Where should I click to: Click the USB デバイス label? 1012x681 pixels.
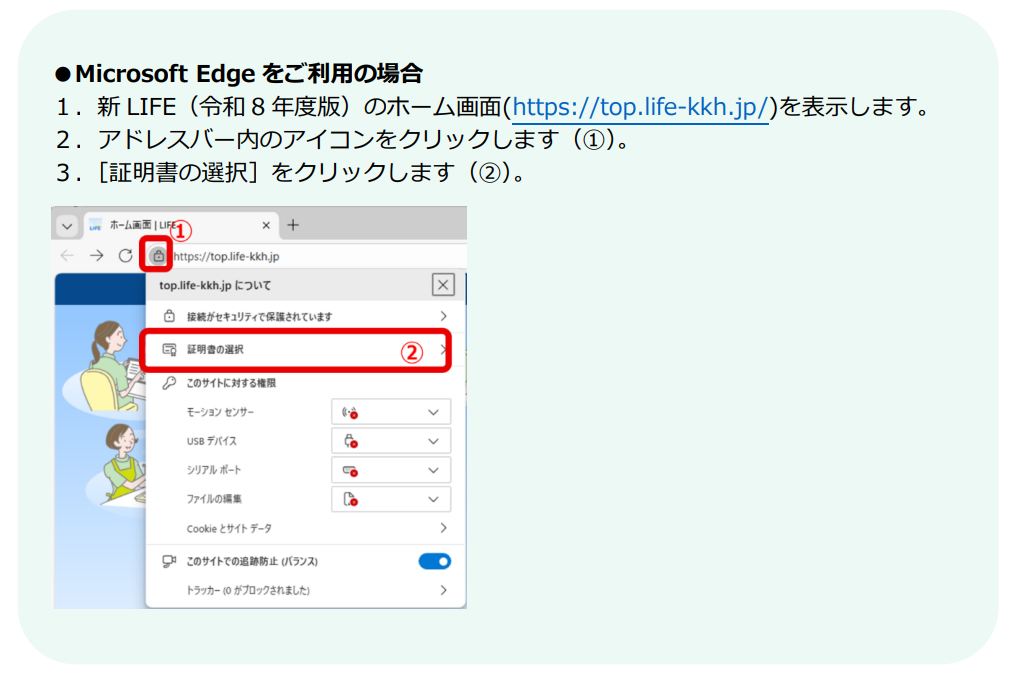[212, 441]
